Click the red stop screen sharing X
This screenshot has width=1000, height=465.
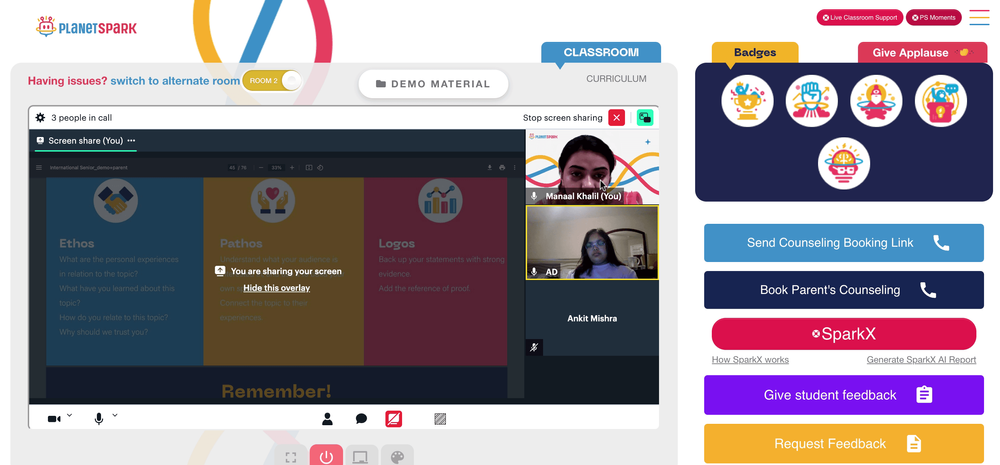(x=616, y=117)
